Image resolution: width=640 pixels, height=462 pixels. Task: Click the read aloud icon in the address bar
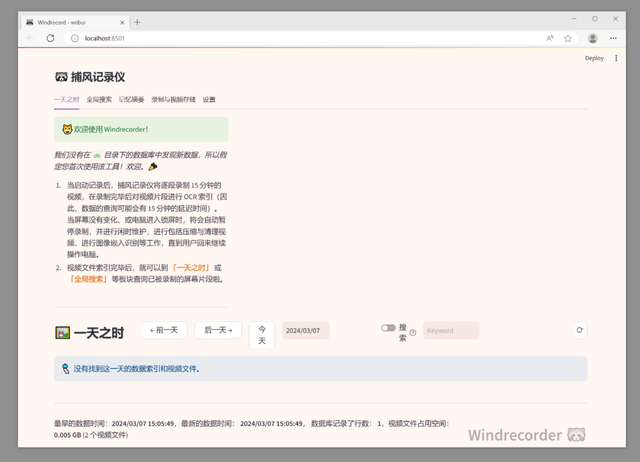tap(550, 38)
